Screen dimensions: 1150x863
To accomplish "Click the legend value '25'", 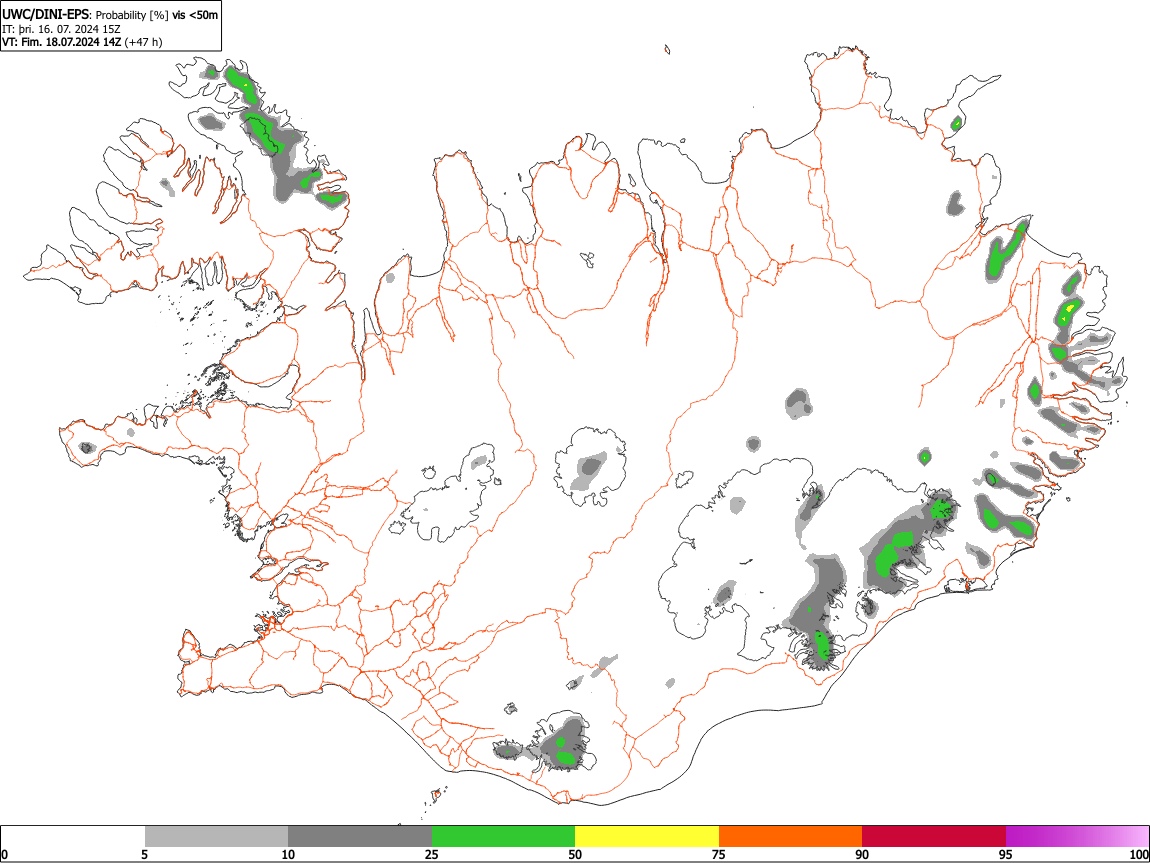I will point(432,855).
